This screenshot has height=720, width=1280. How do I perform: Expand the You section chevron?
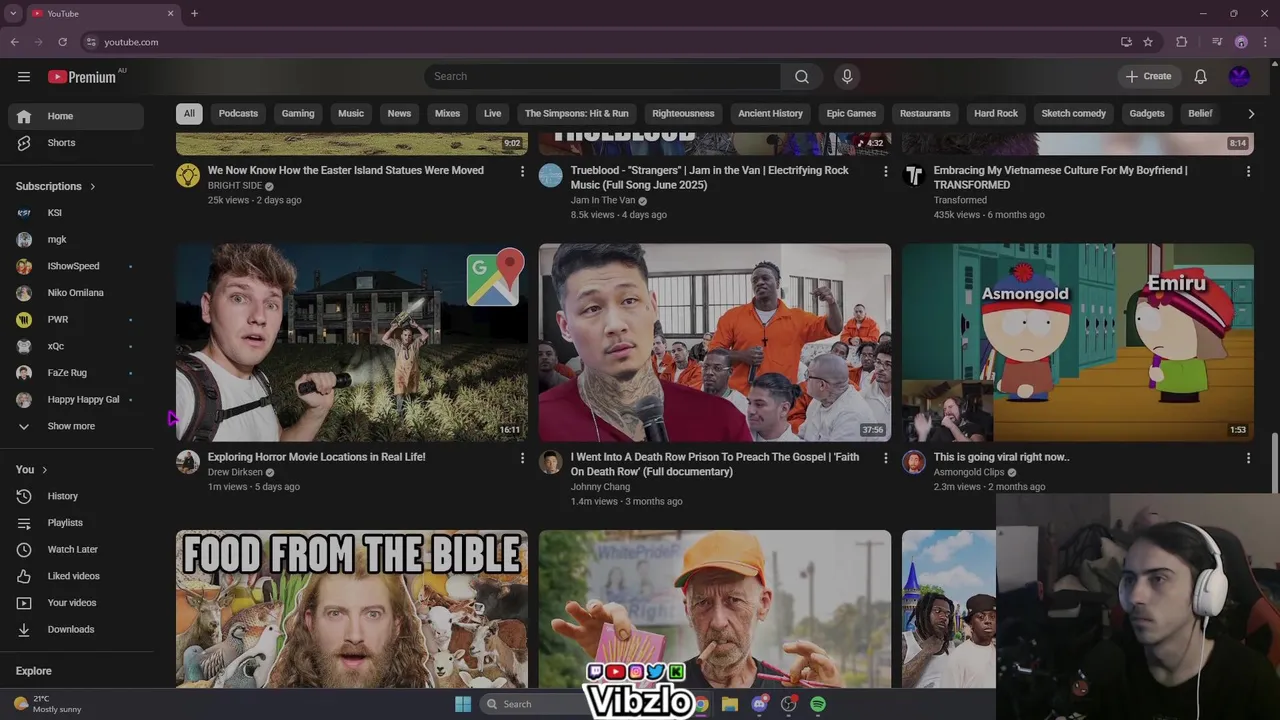point(44,470)
